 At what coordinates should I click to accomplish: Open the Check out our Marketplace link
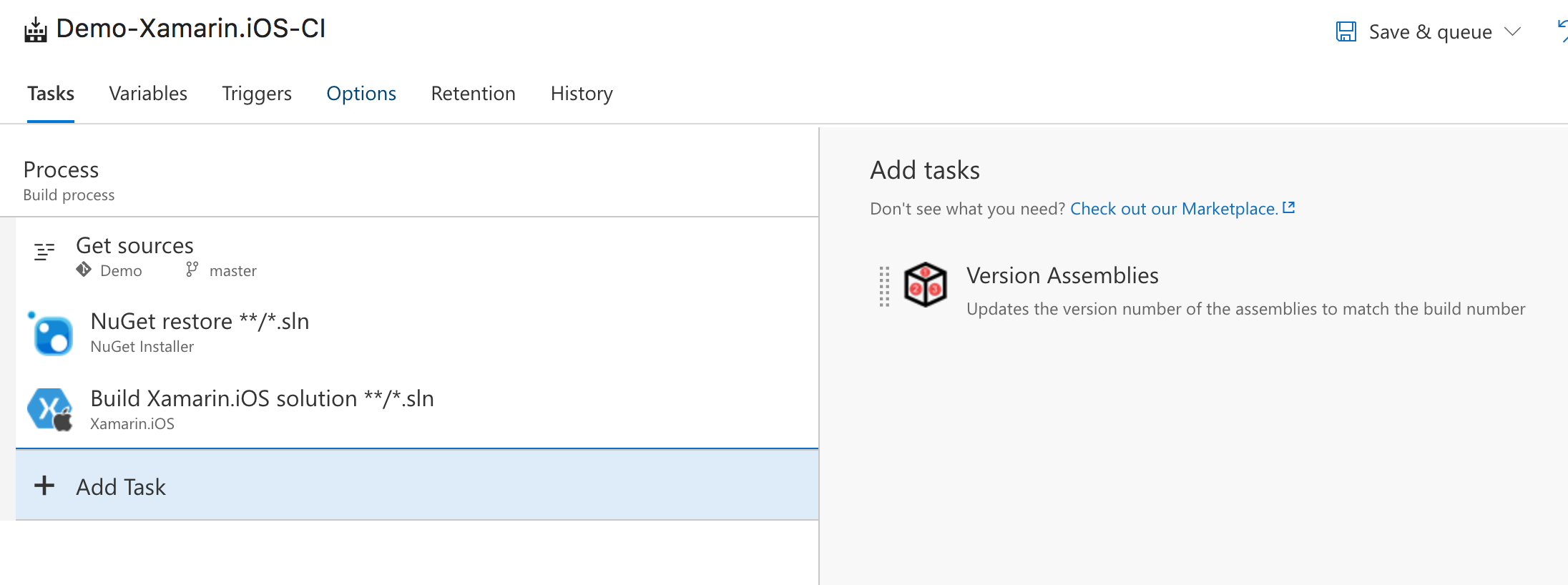[1174, 209]
